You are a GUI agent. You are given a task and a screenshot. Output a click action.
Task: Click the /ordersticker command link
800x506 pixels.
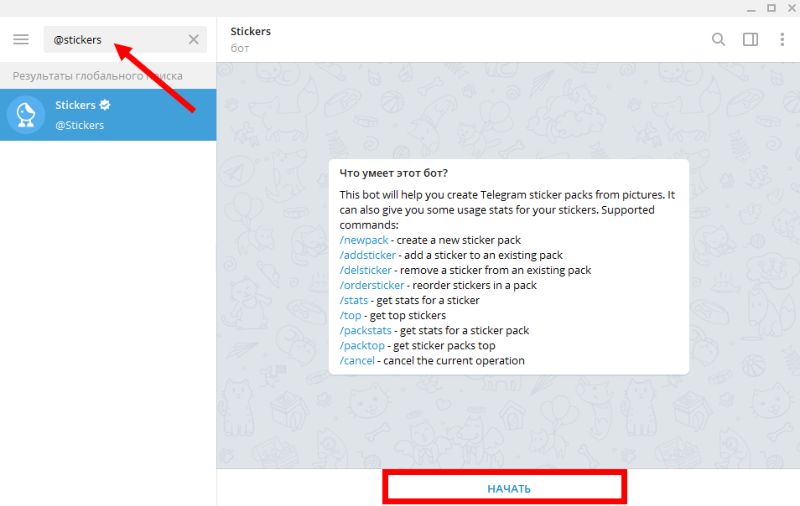pyautogui.click(x=371, y=285)
